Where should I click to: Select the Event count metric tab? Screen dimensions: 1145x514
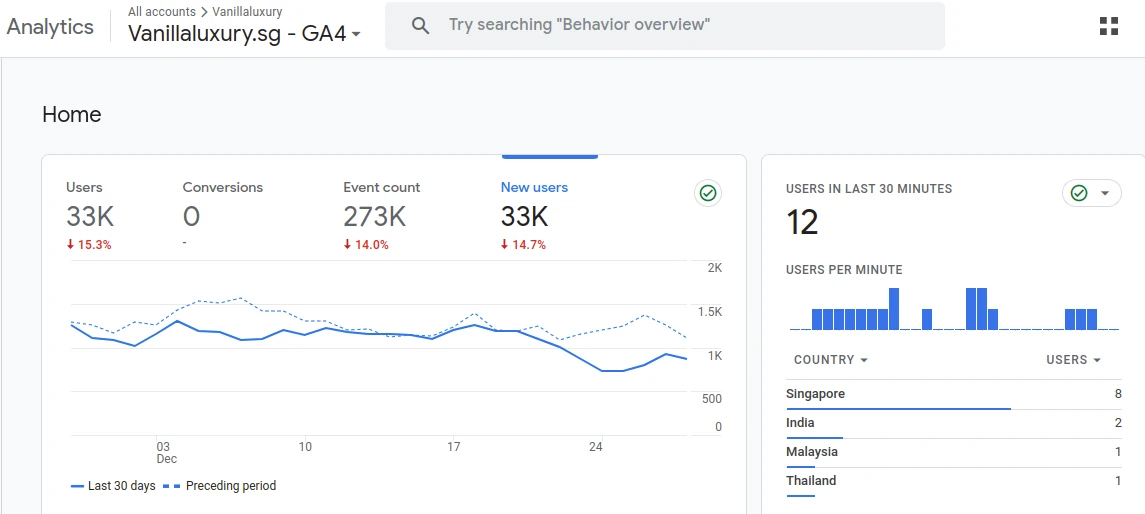click(382, 215)
